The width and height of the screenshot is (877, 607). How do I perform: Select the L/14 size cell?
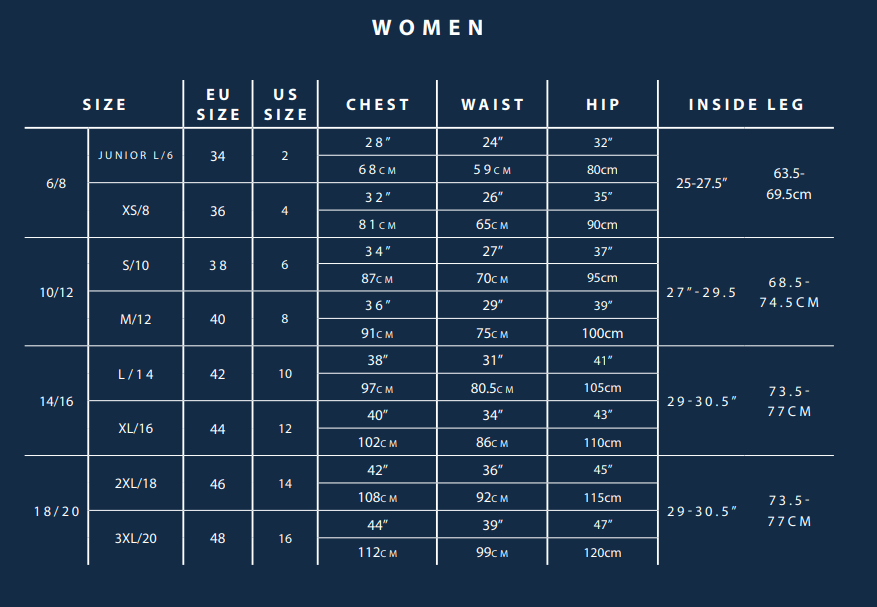tap(136, 374)
